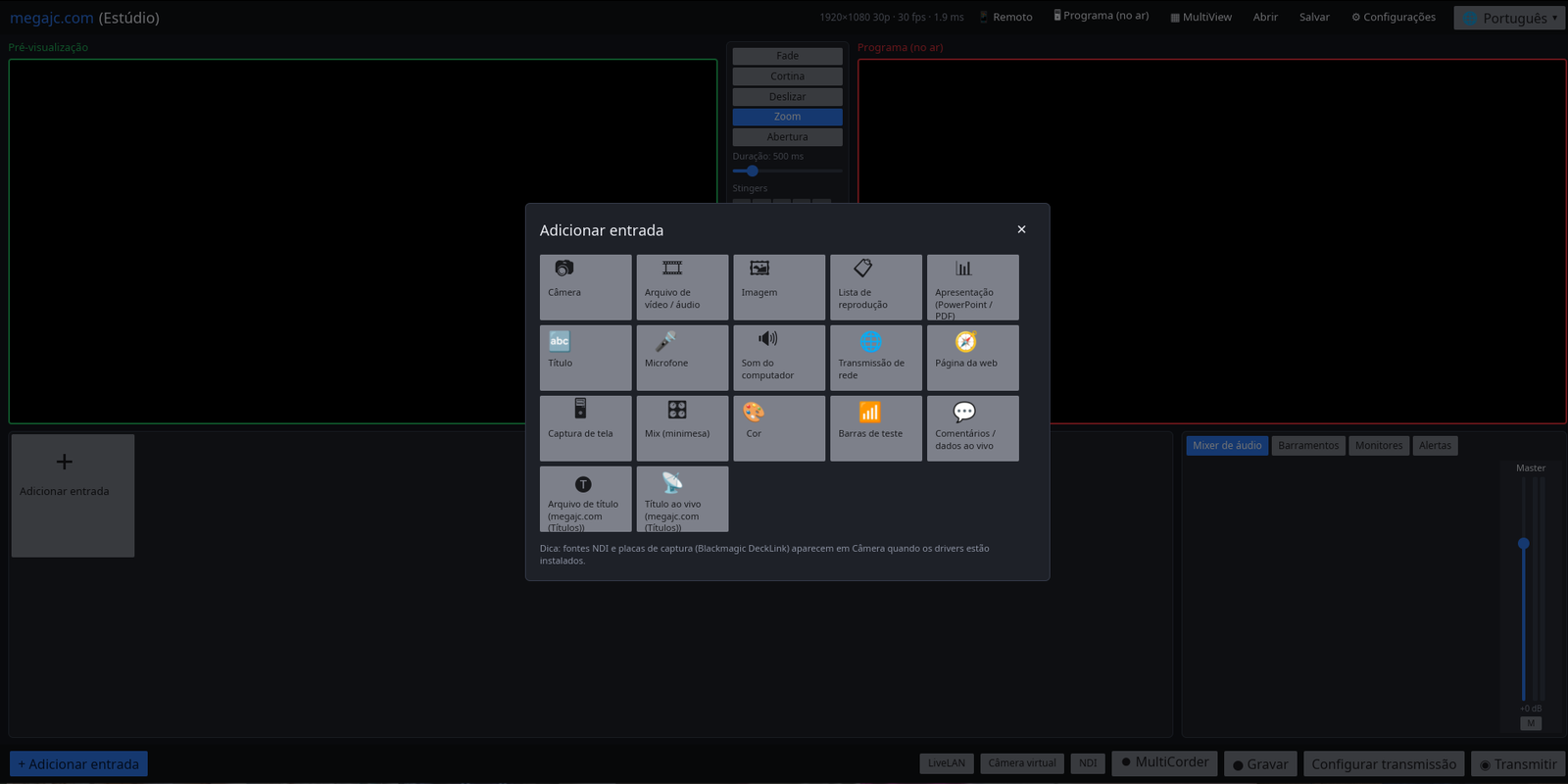This screenshot has width=1568, height=784.
Task: Close the Adicionar entrada dialog
Action: [1021, 229]
